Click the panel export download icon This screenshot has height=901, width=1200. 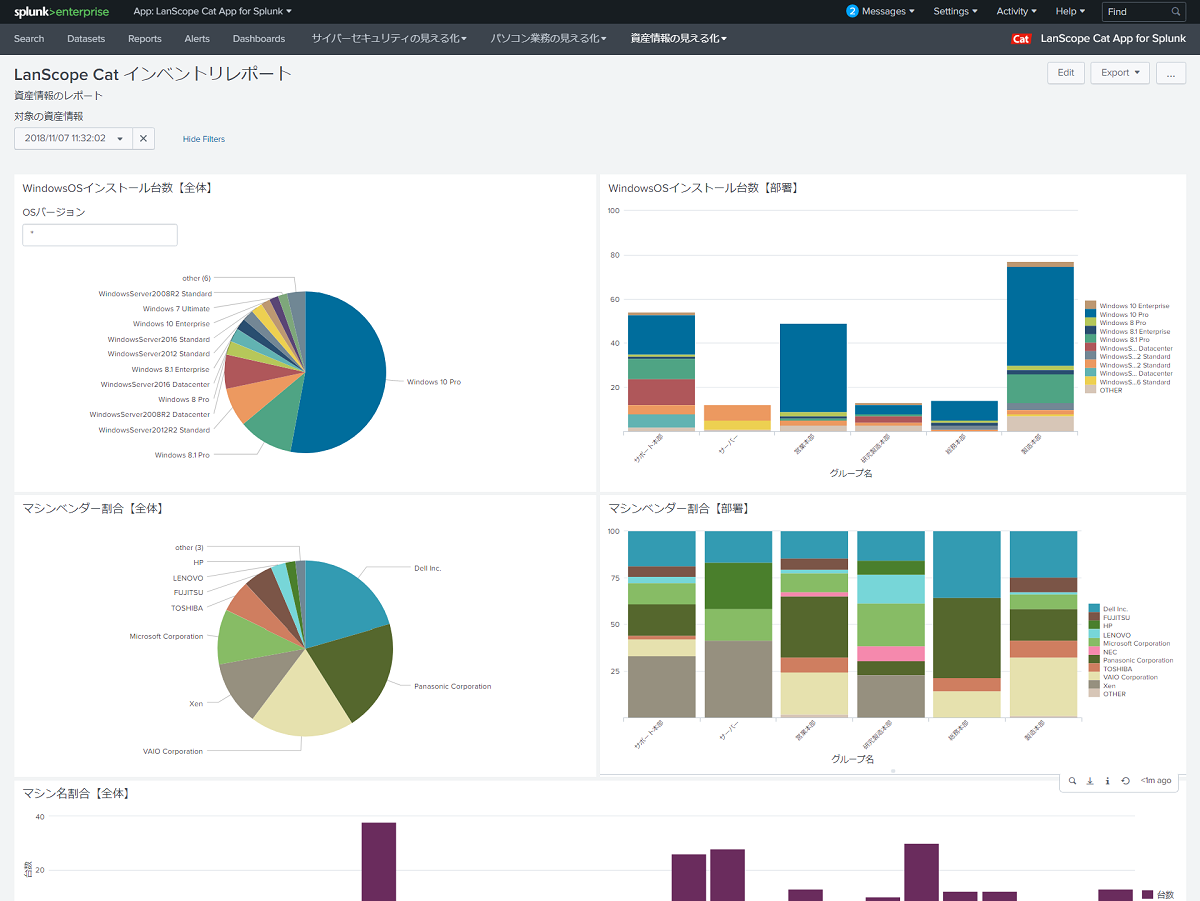click(x=1090, y=781)
